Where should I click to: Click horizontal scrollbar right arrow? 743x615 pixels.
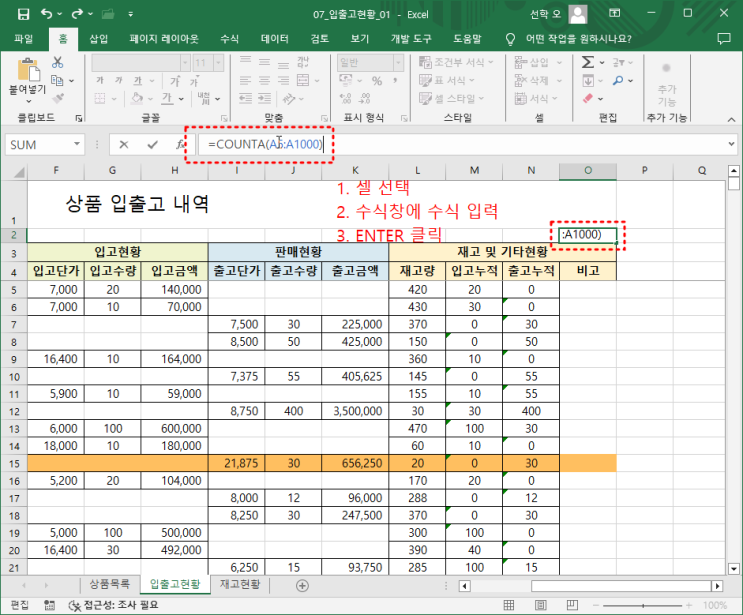(x=717, y=586)
